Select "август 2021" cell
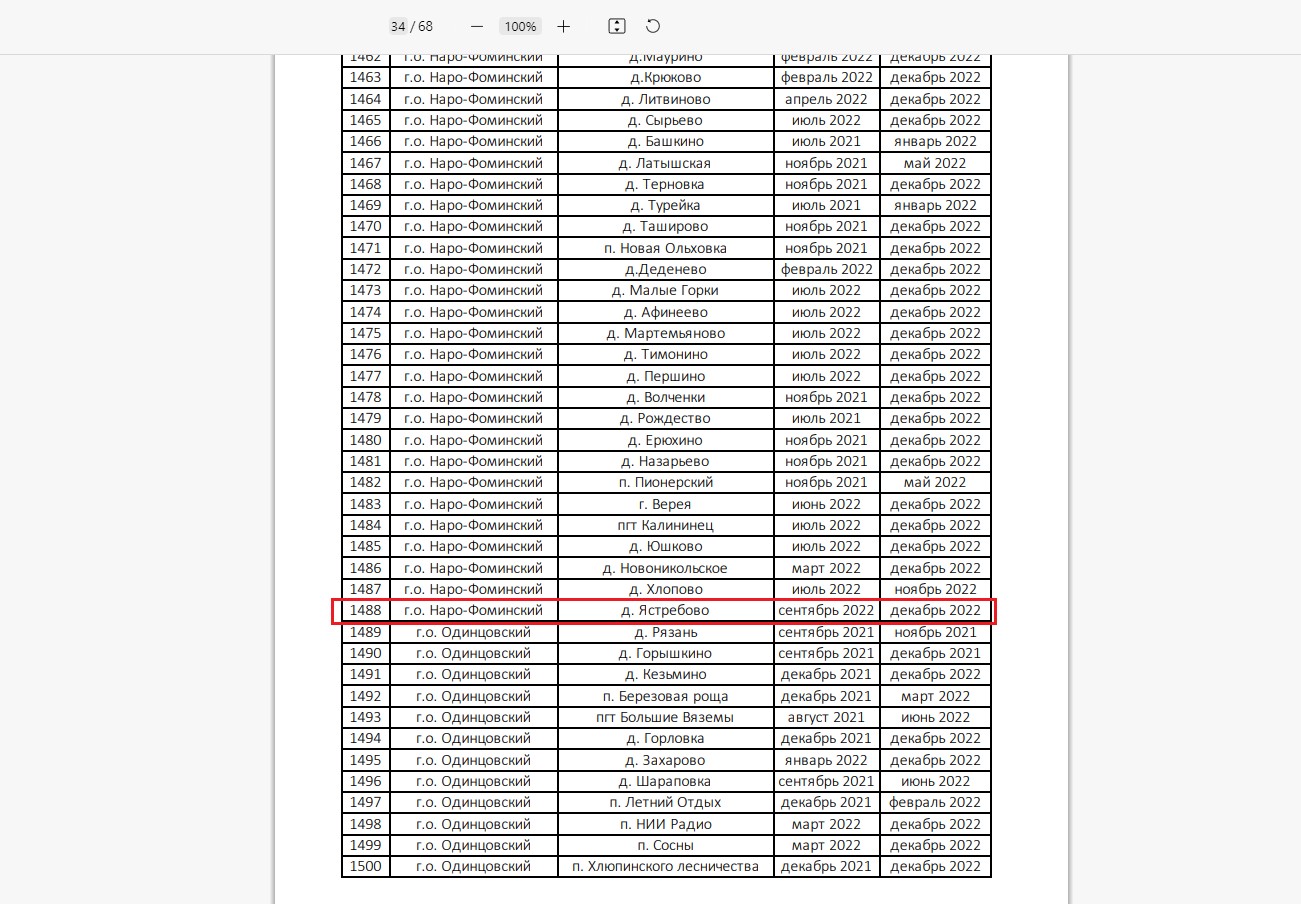 click(826, 717)
